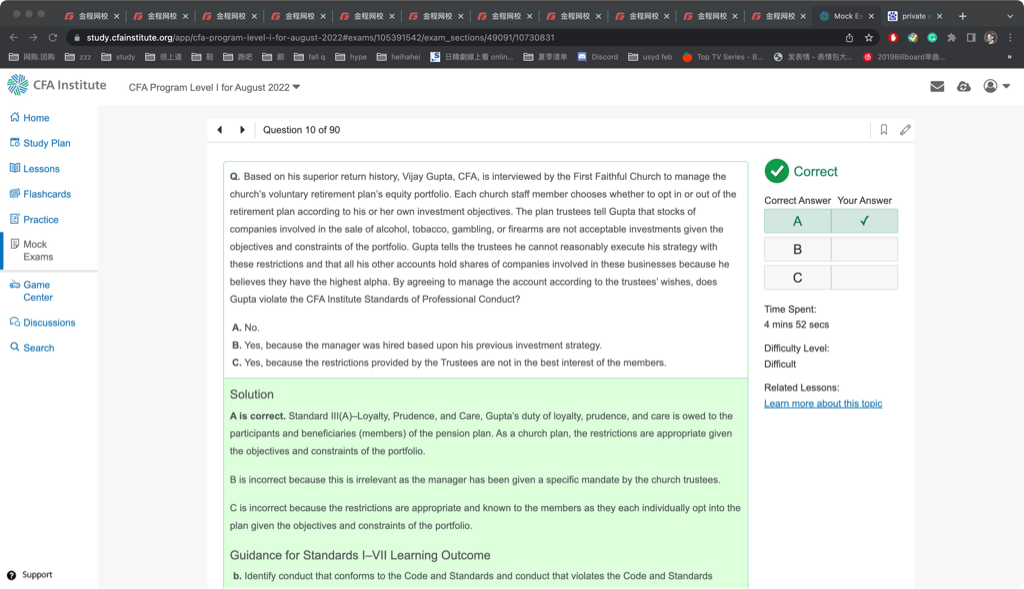Open the mail envelope icon
Image resolution: width=1024 pixels, height=589 pixels.
(x=937, y=87)
